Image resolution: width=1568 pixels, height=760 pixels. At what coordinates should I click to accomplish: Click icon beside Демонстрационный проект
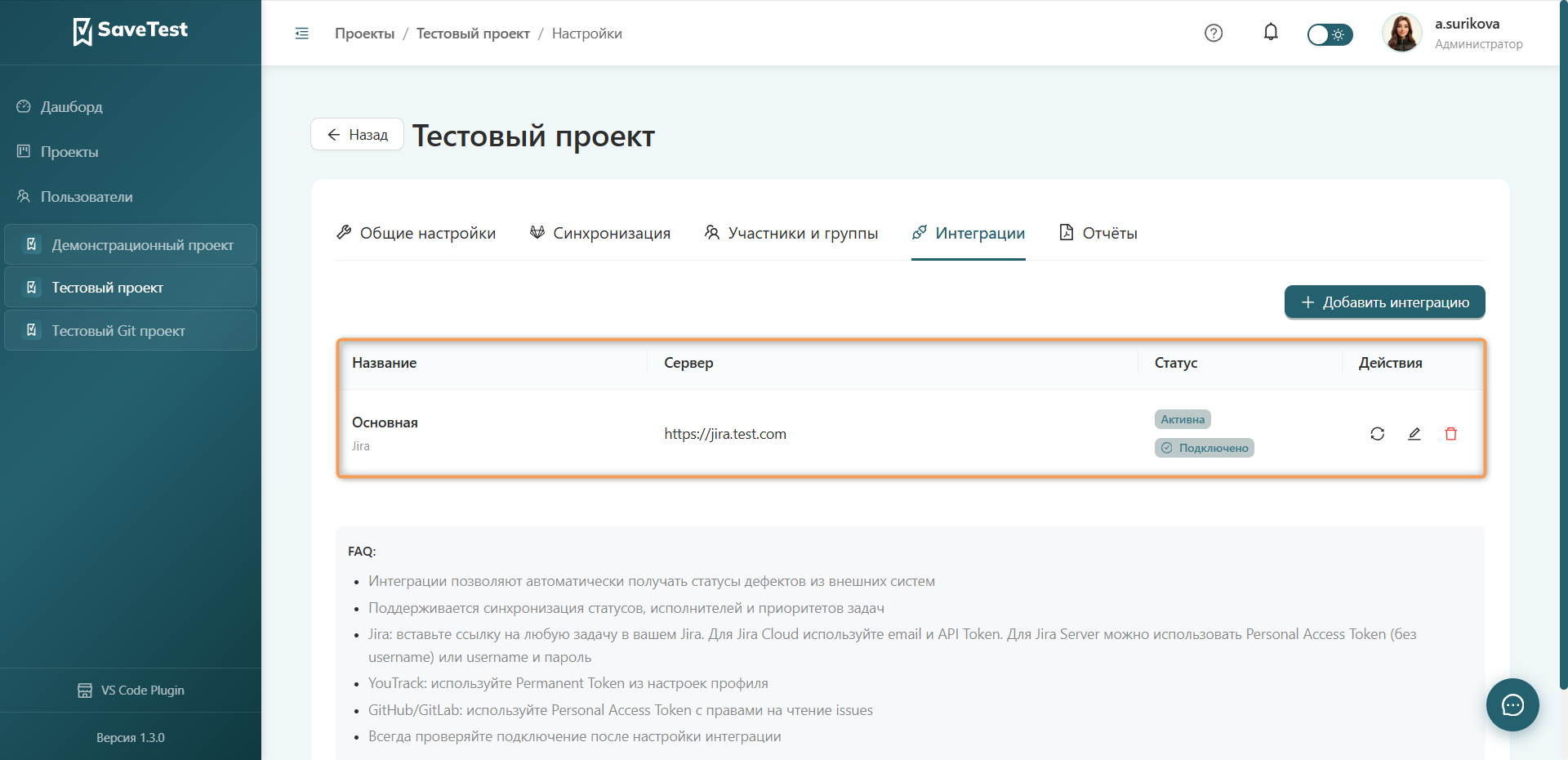[x=32, y=244]
